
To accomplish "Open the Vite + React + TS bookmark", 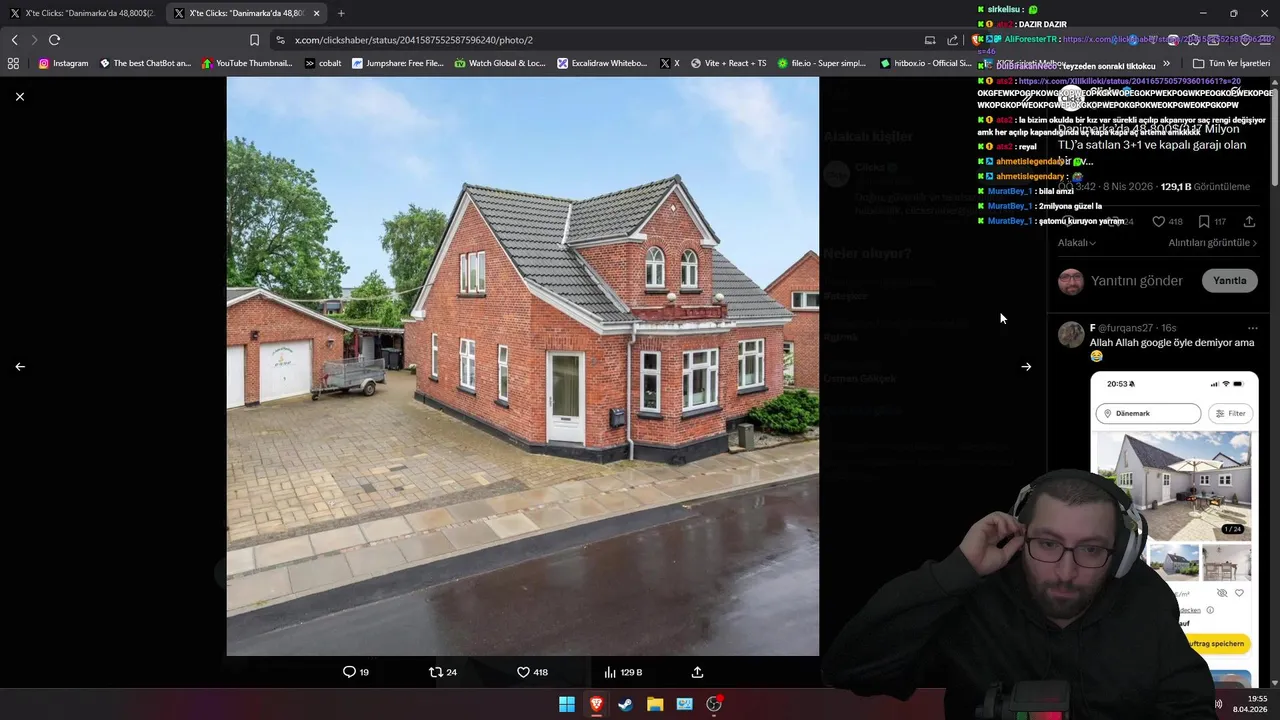I will pyautogui.click(x=728, y=63).
